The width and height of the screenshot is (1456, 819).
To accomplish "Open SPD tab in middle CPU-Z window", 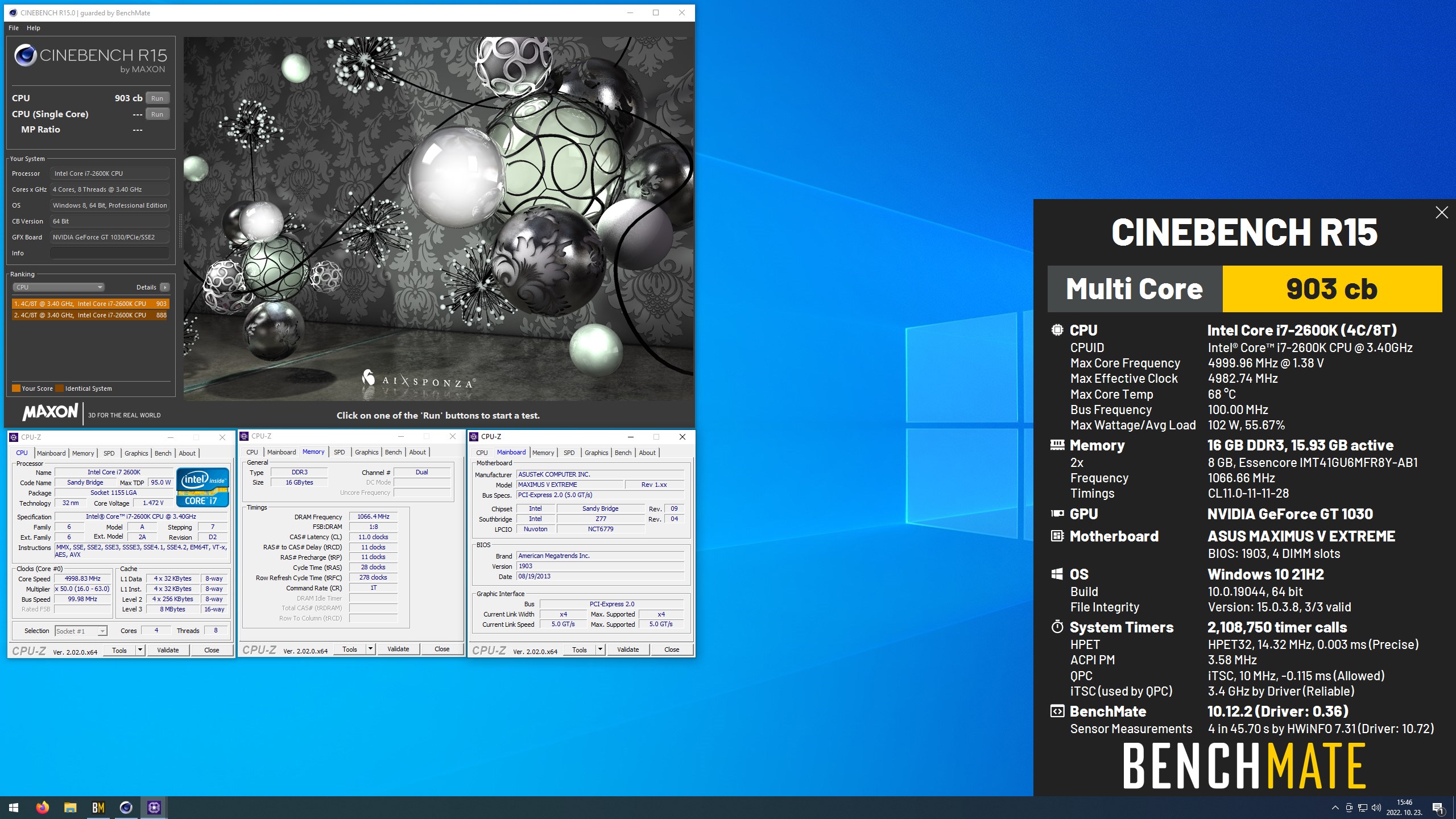I will coord(340,452).
